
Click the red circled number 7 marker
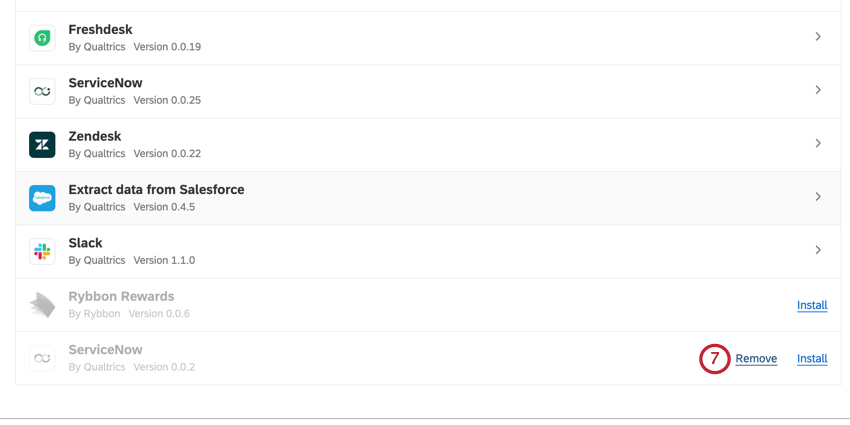(714, 359)
